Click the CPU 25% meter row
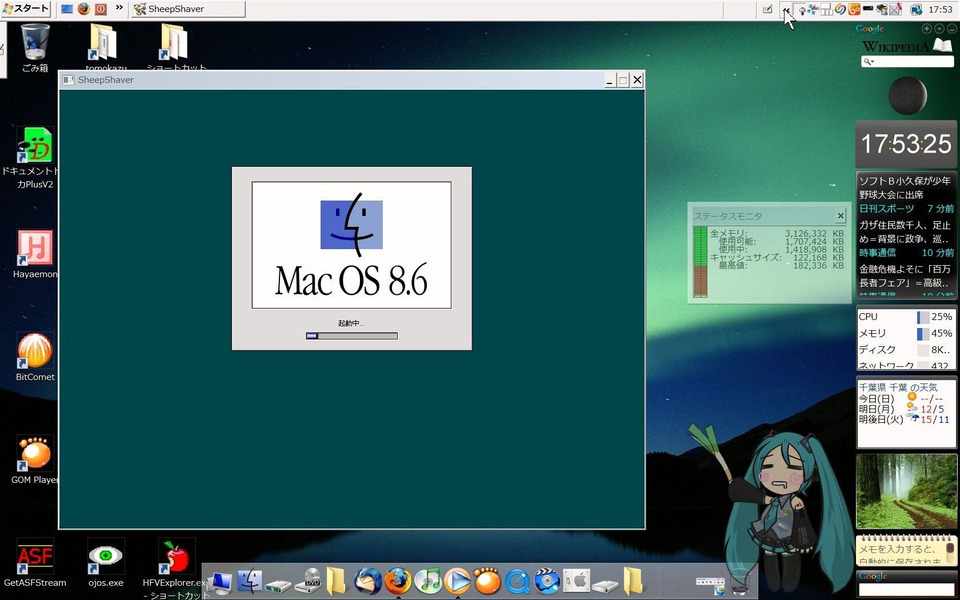This screenshot has width=960, height=600. (906, 317)
